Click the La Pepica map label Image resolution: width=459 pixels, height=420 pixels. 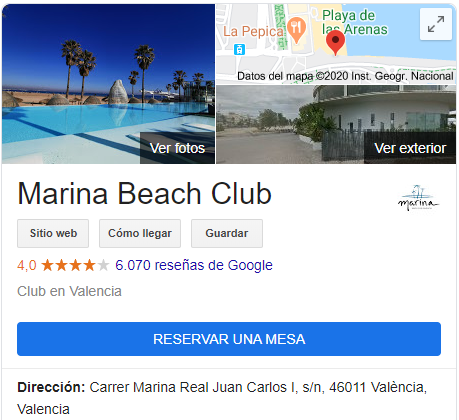pyautogui.click(x=253, y=31)
